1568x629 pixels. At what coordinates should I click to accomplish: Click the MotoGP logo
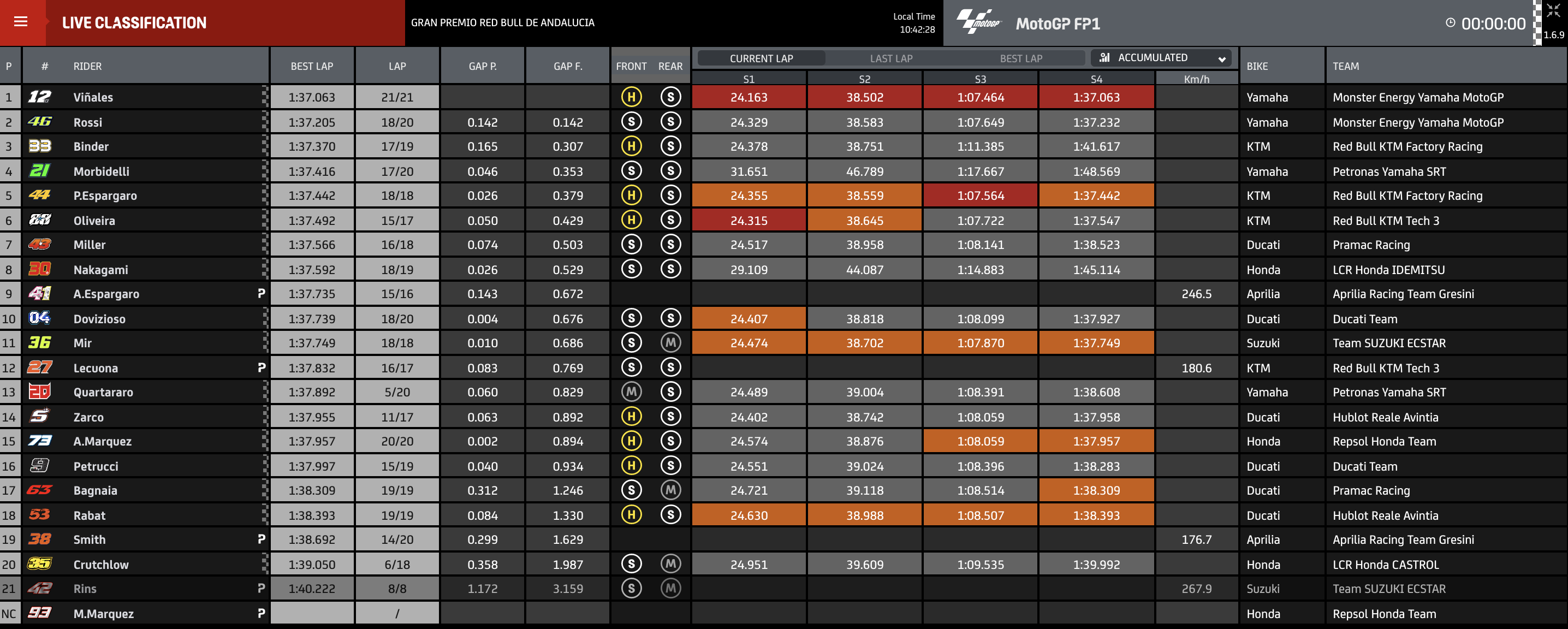(978, 22)
